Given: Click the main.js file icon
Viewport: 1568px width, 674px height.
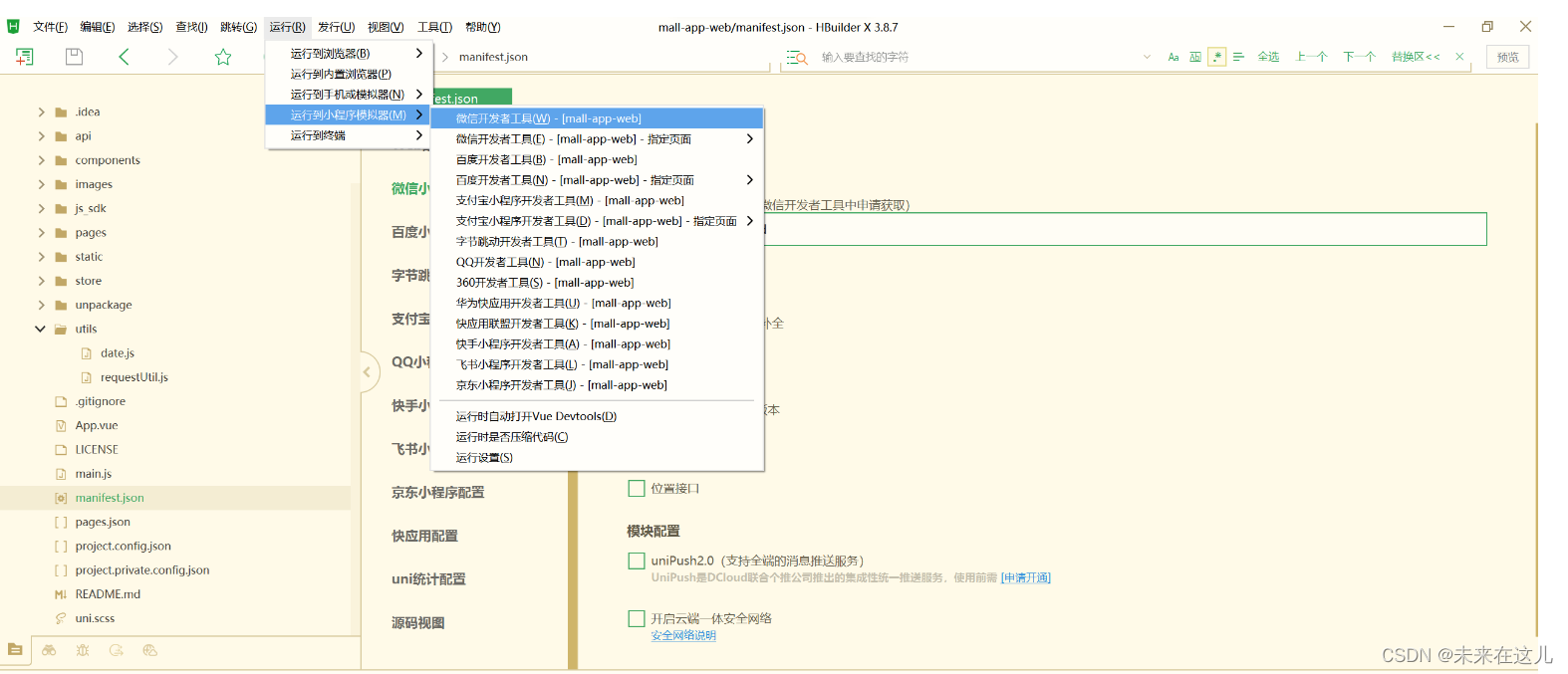Looking at the screenshot, I should pyautogui.click(x=61, y=474).
